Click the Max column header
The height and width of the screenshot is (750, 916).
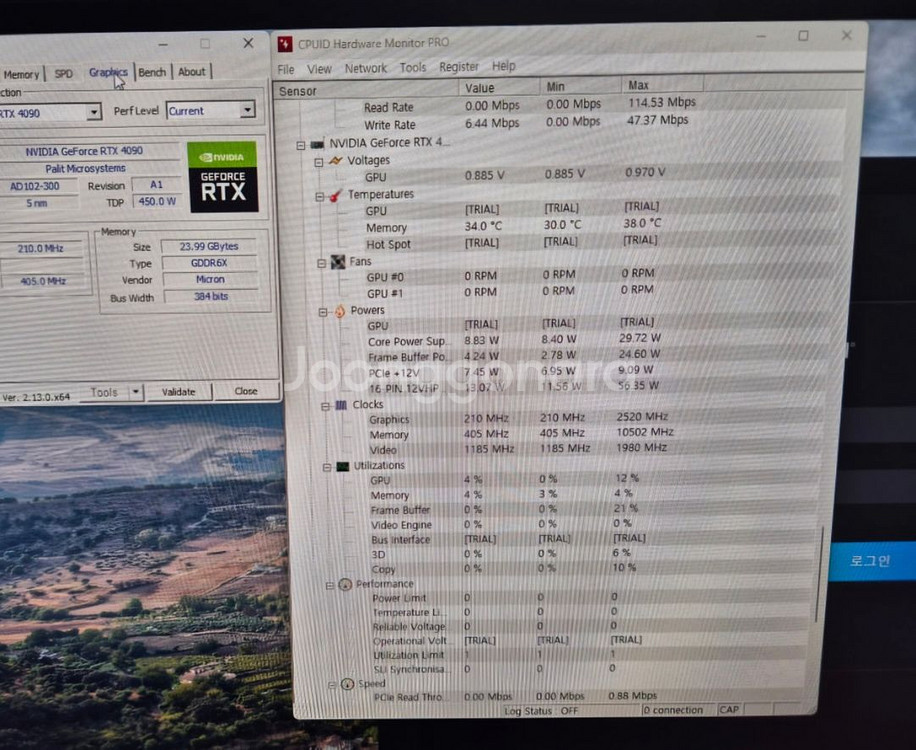click(662, 85)
